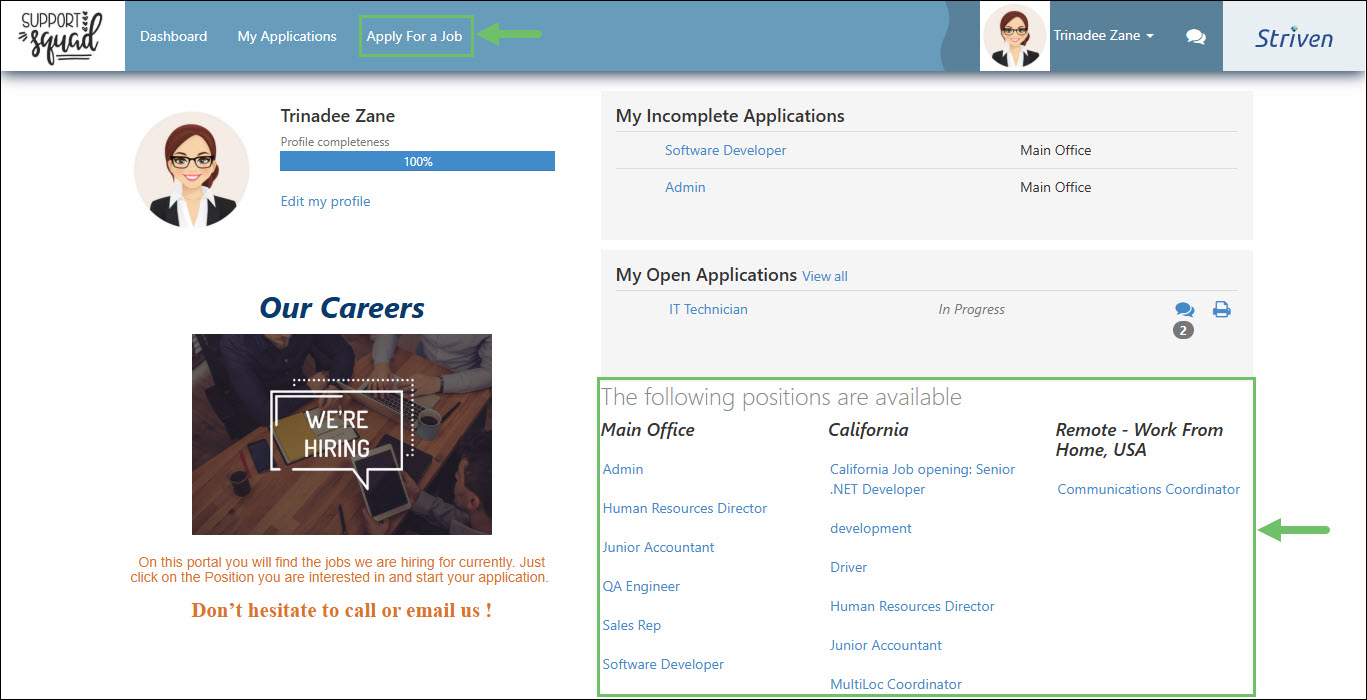
Task: Print the IT Technician application
Action: [1221, 309]
